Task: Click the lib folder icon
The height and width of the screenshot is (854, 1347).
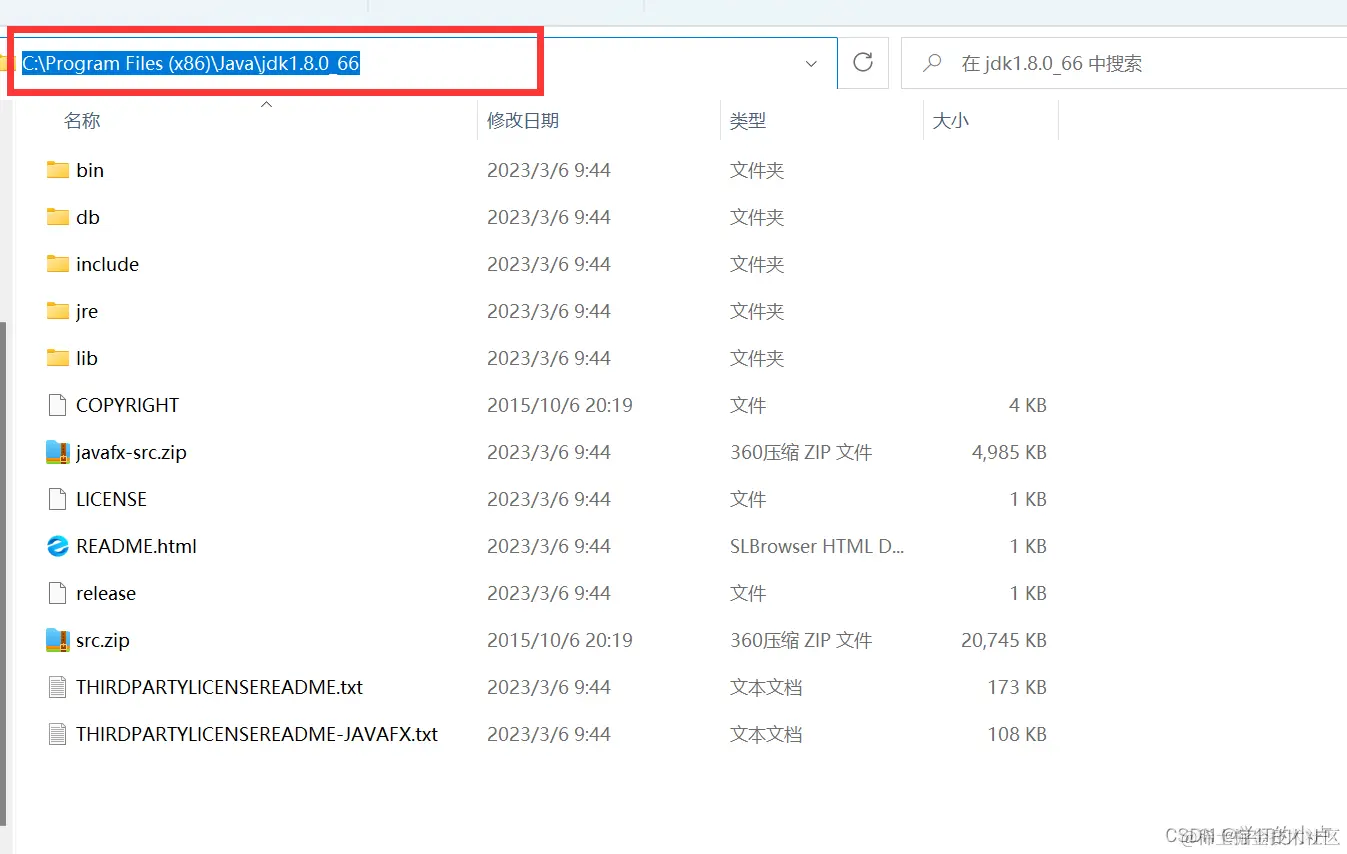Action: (58, 358)
